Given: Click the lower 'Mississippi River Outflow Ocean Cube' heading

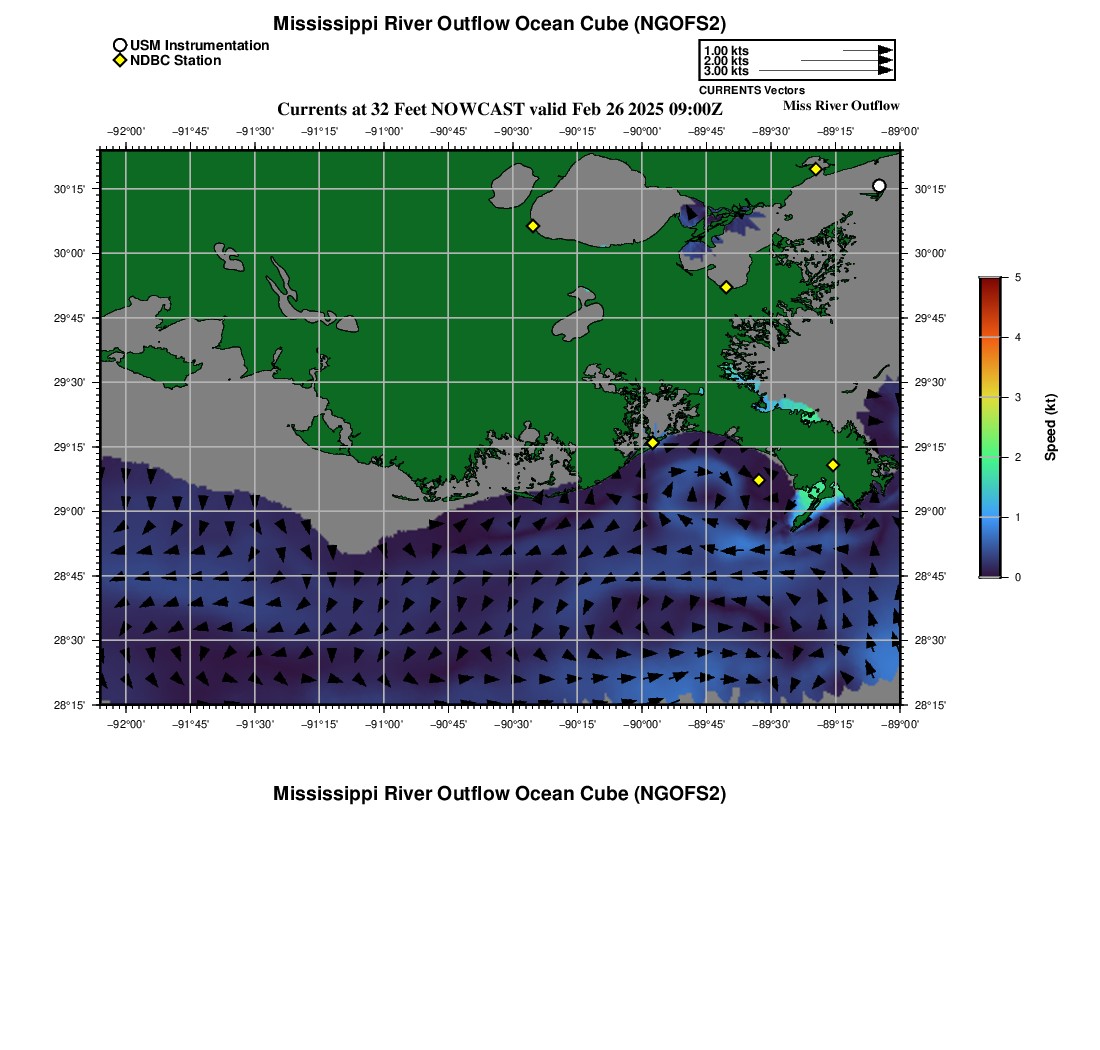Looking at the screenshot, I should 499,794.
